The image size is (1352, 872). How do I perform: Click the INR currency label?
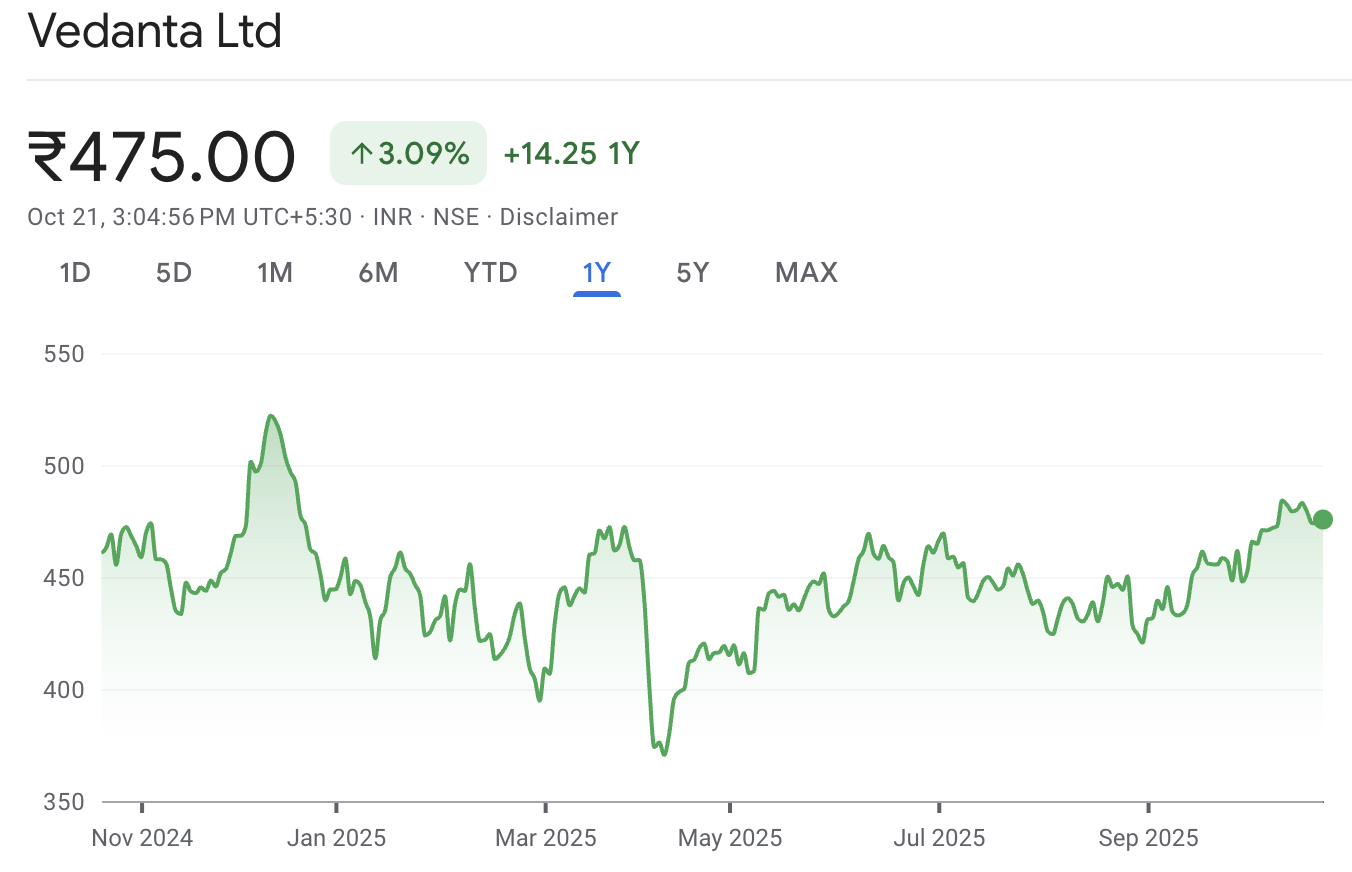[392, 216]
